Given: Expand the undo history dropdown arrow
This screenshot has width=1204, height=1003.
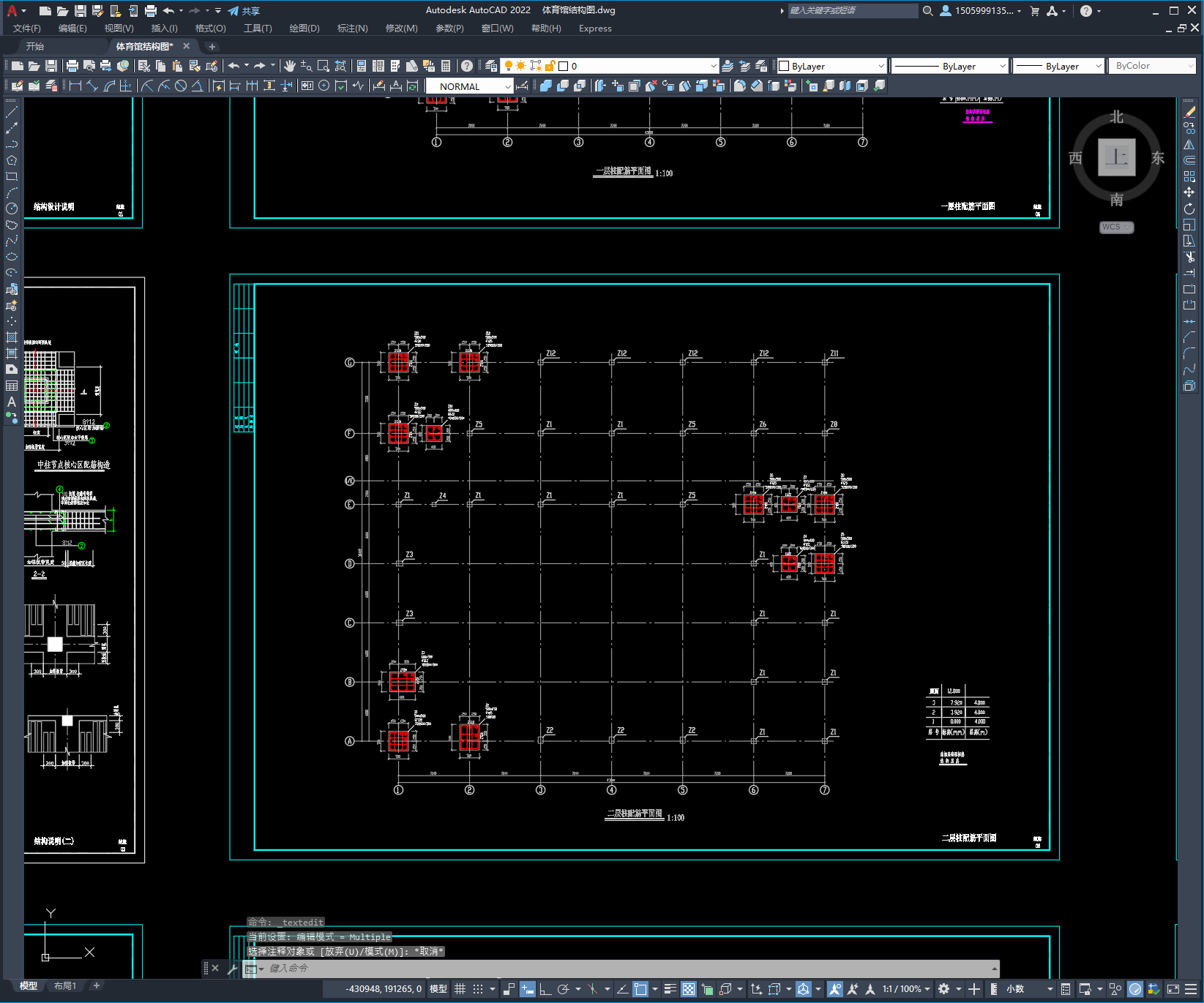Looking at the screenshot, I should point(247,66).
